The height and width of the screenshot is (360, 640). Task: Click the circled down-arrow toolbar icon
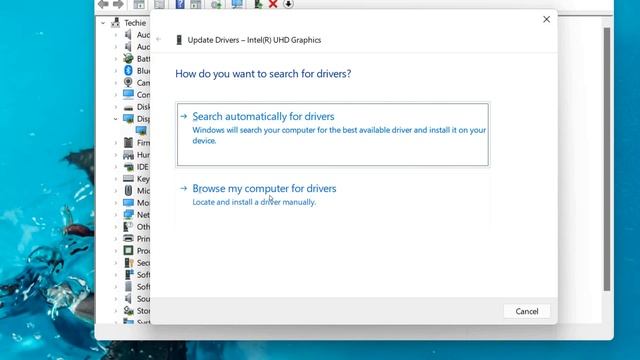[288, 4]
